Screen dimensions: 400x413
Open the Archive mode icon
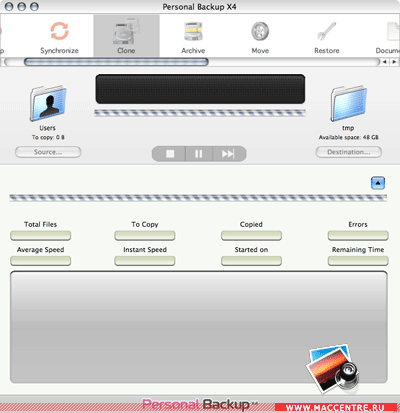tap(193, 31)
